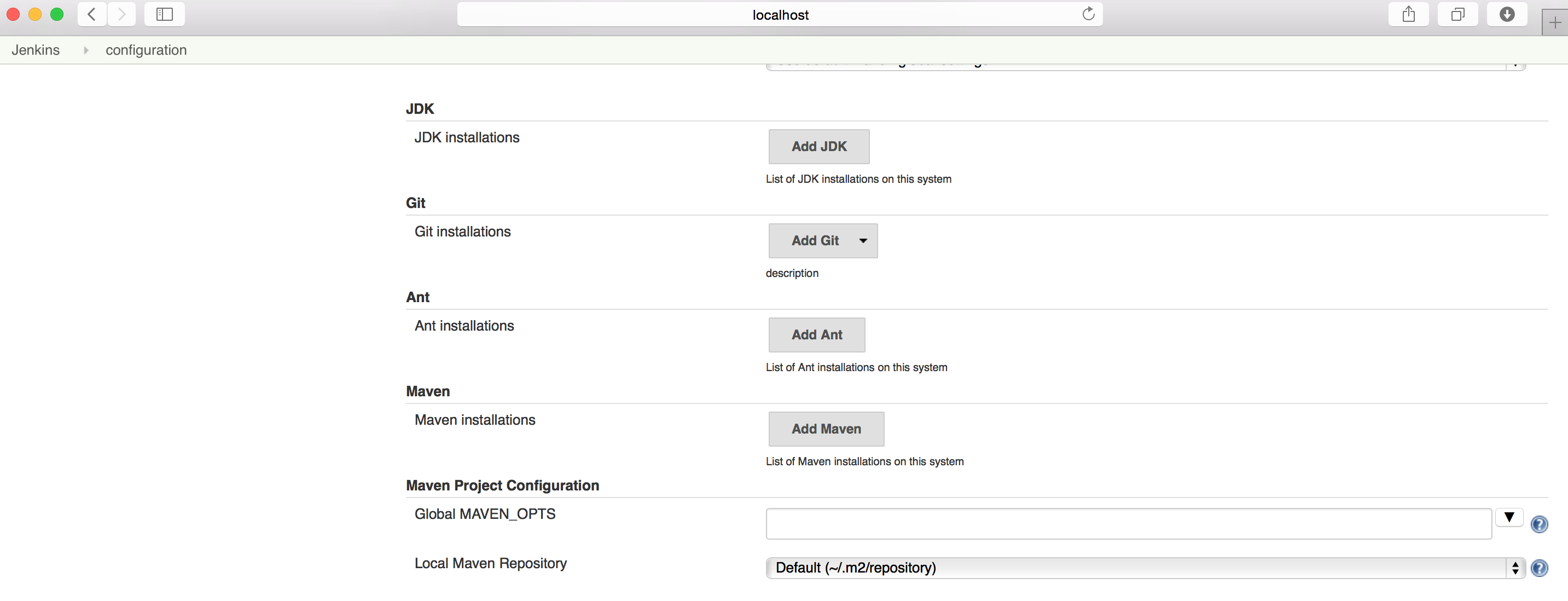
Task: Go forward with Safari's forward arrow
Action: 122,14
